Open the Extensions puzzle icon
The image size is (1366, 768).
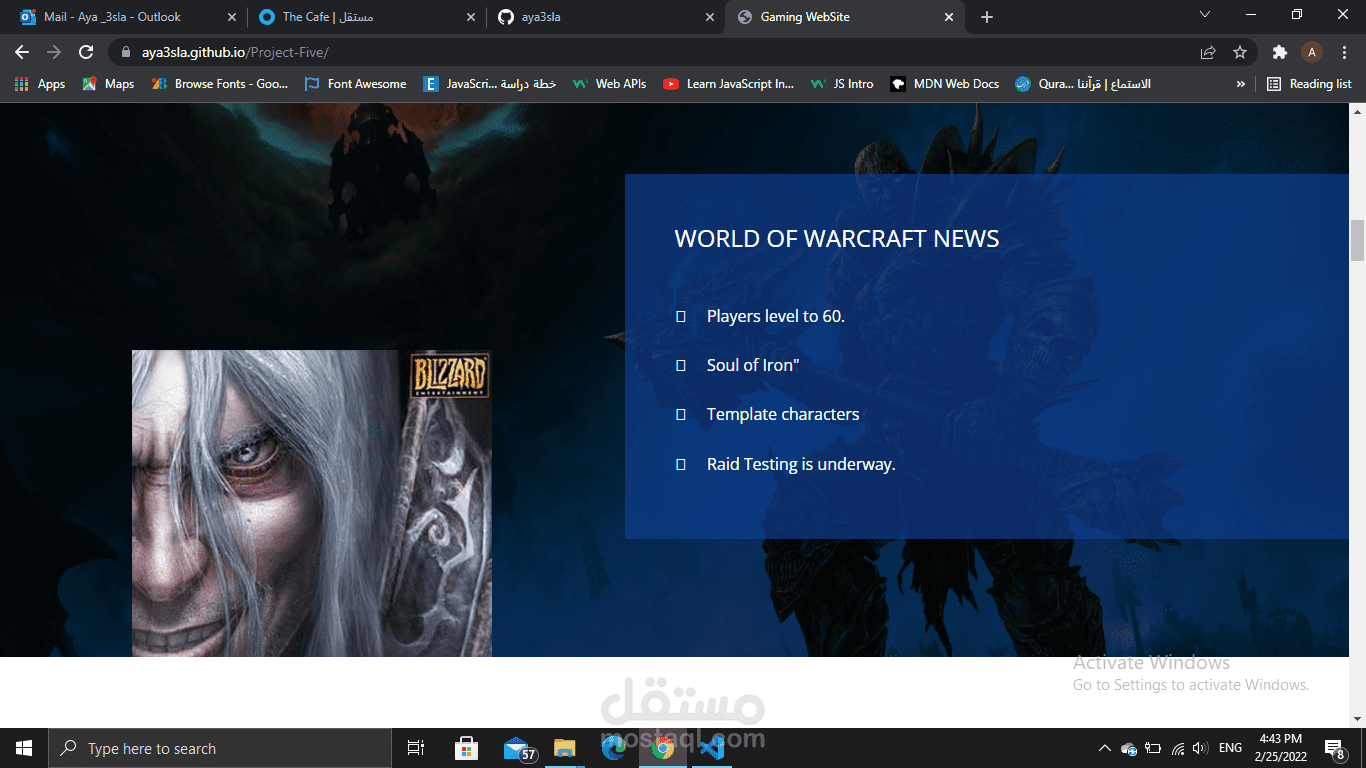click(1279, 52)
